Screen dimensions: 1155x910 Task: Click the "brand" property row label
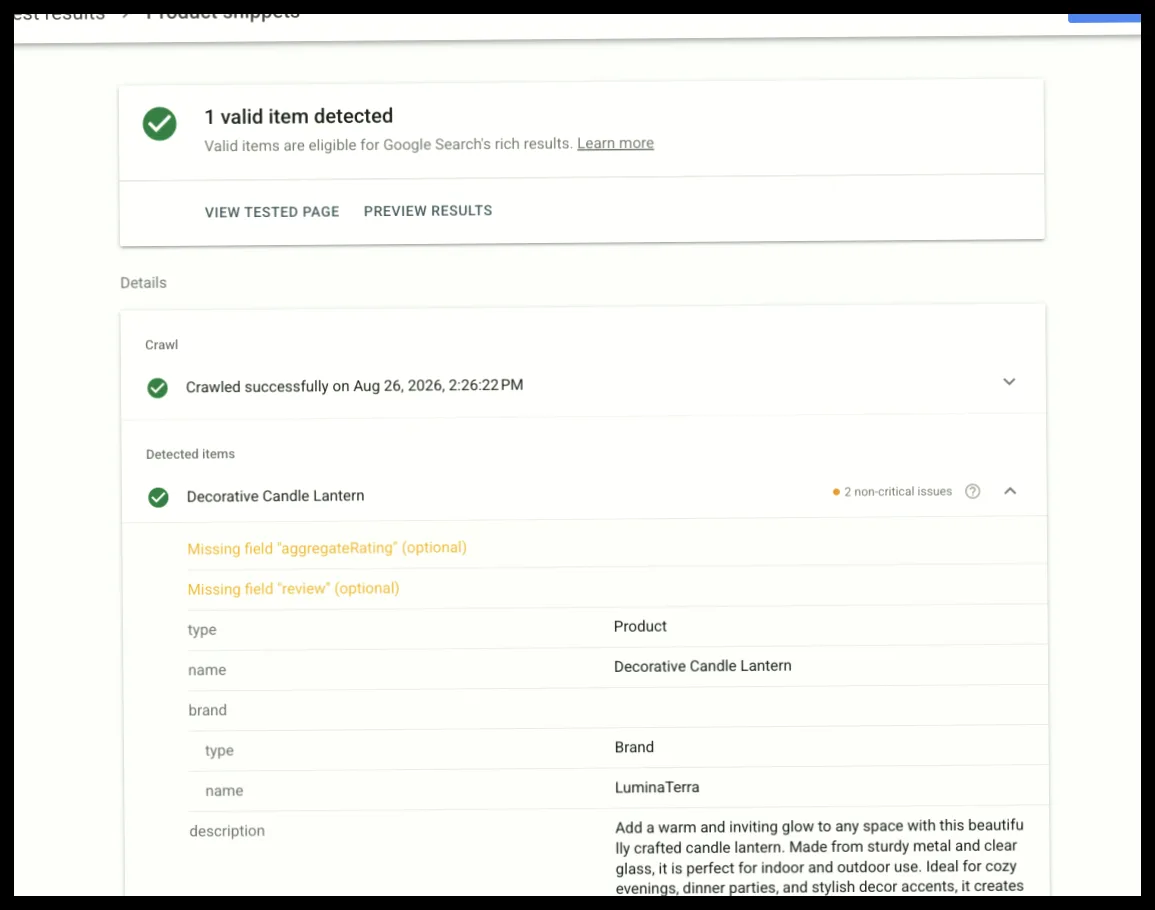[208, 710]
